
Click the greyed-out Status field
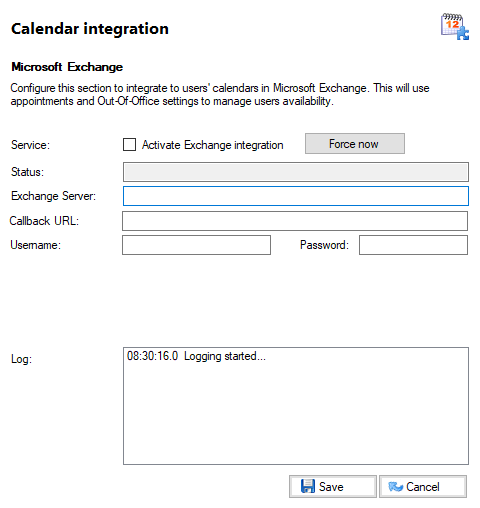tap(296, 172)
